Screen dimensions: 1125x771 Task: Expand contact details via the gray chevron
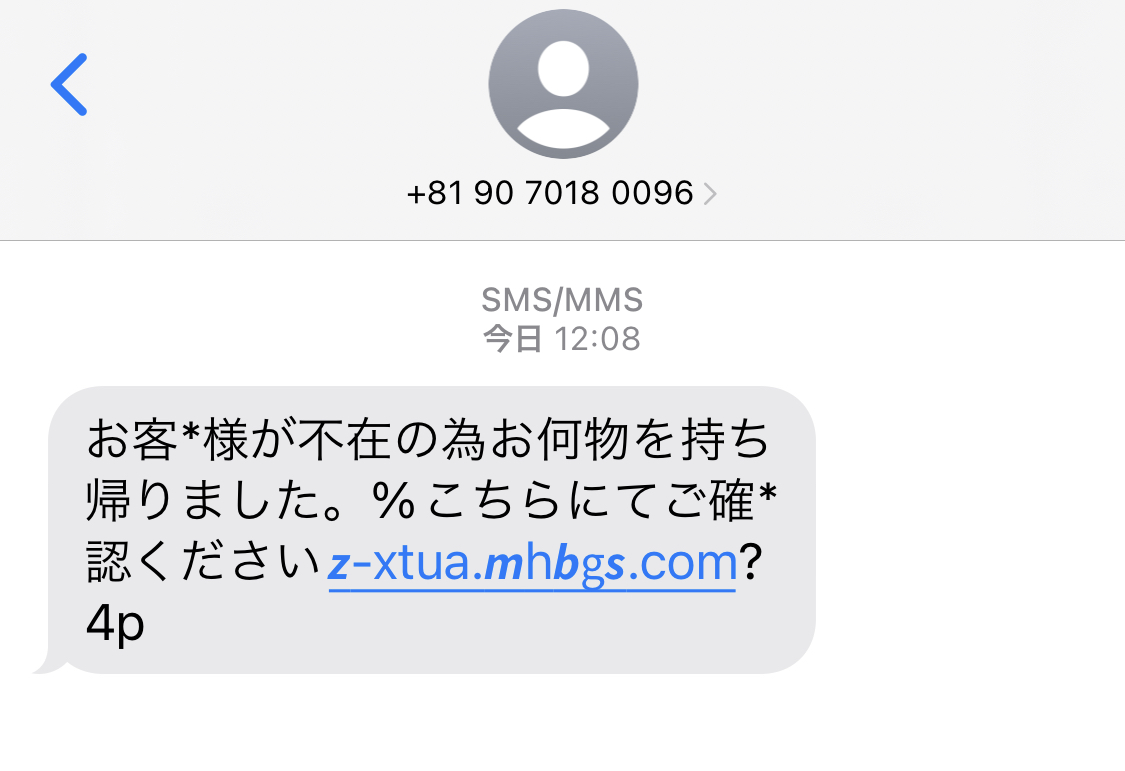click(710, 194)
